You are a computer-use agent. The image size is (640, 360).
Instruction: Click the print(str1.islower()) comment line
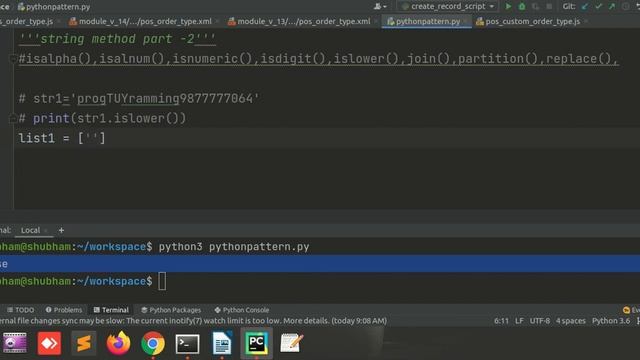coord(102,118)
